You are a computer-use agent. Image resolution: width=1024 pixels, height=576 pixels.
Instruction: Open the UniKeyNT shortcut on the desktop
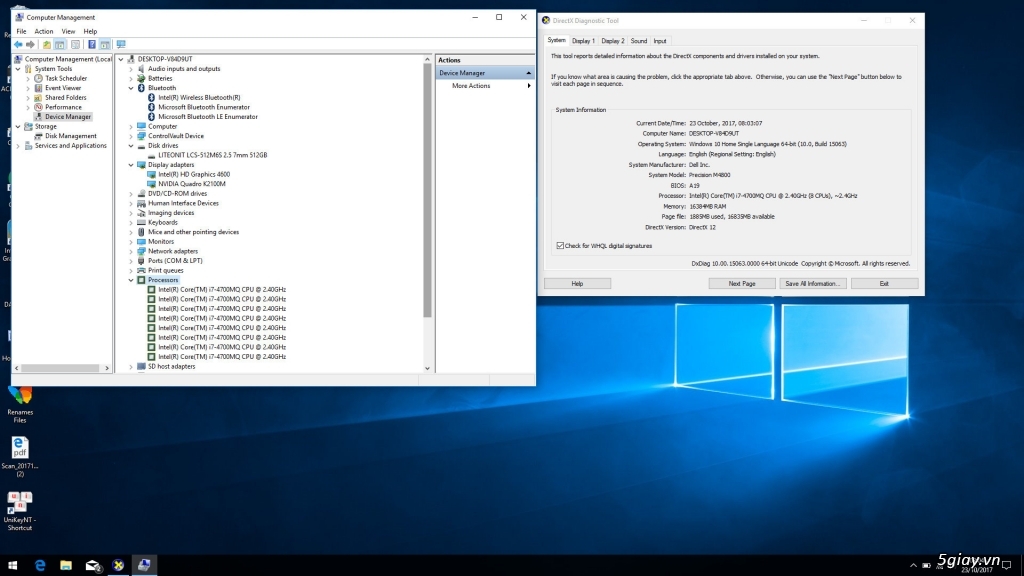[19, 503]
